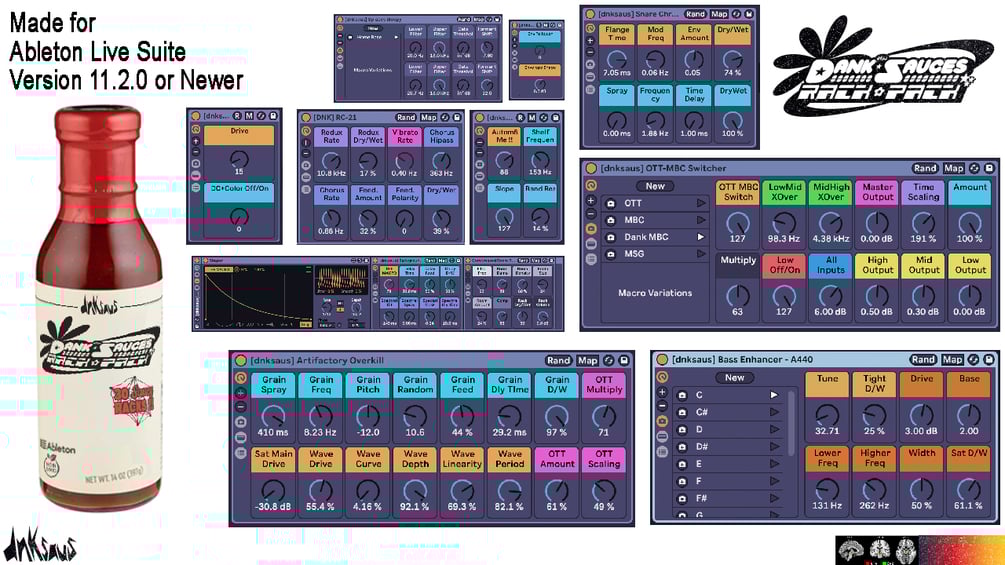Viewport: 1005px width, 565px height.
Task: Remove macro with minus in Bass Enhancer
Action: pyautogui.click(x=663, y=405)
